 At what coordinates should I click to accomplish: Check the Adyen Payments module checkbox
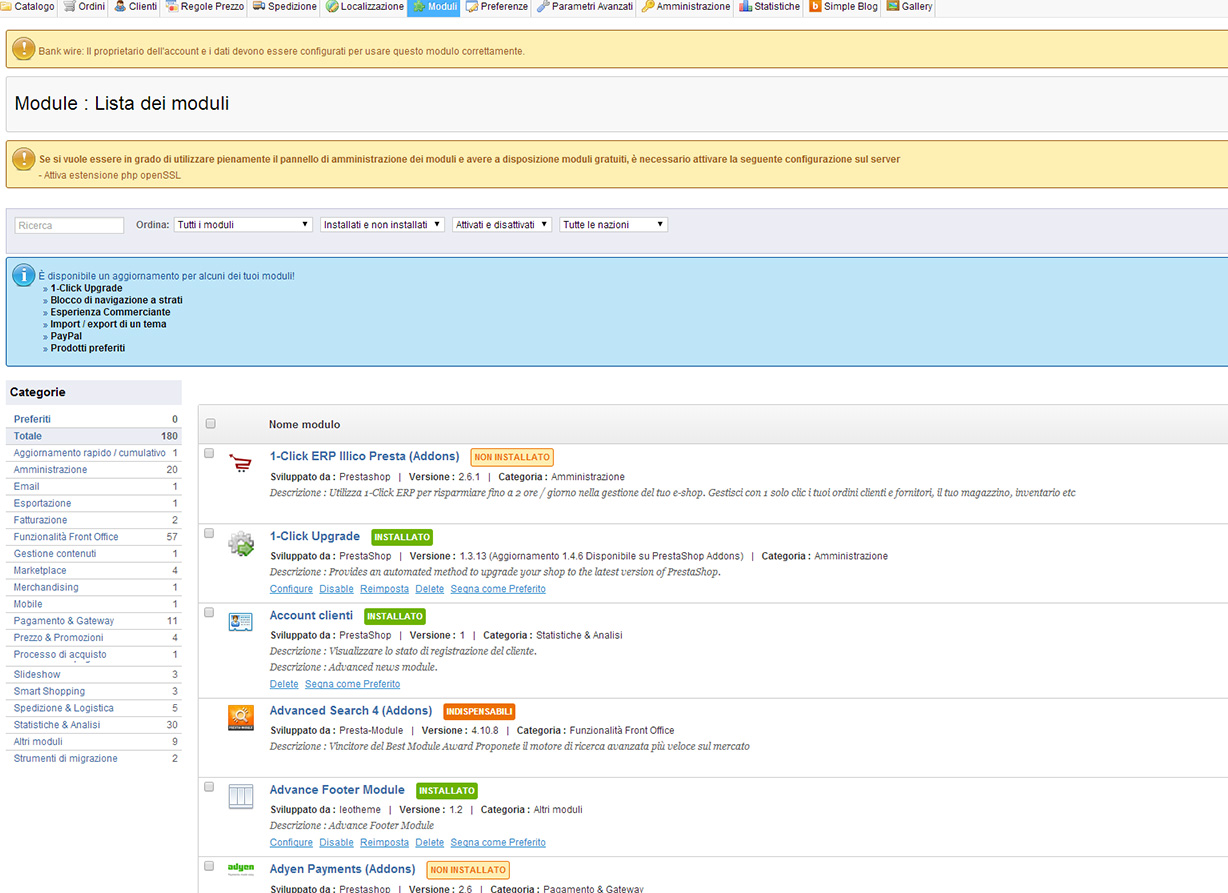(209, 866)
